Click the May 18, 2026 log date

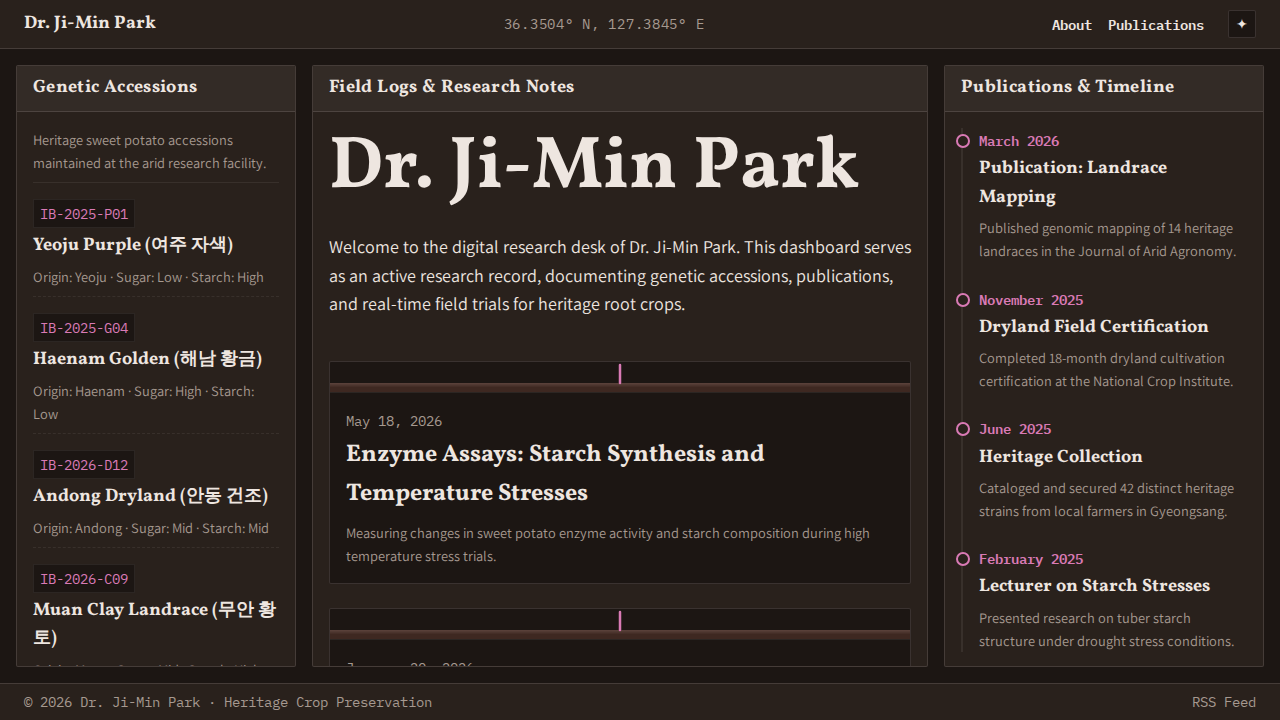click(x=394, y=421)
